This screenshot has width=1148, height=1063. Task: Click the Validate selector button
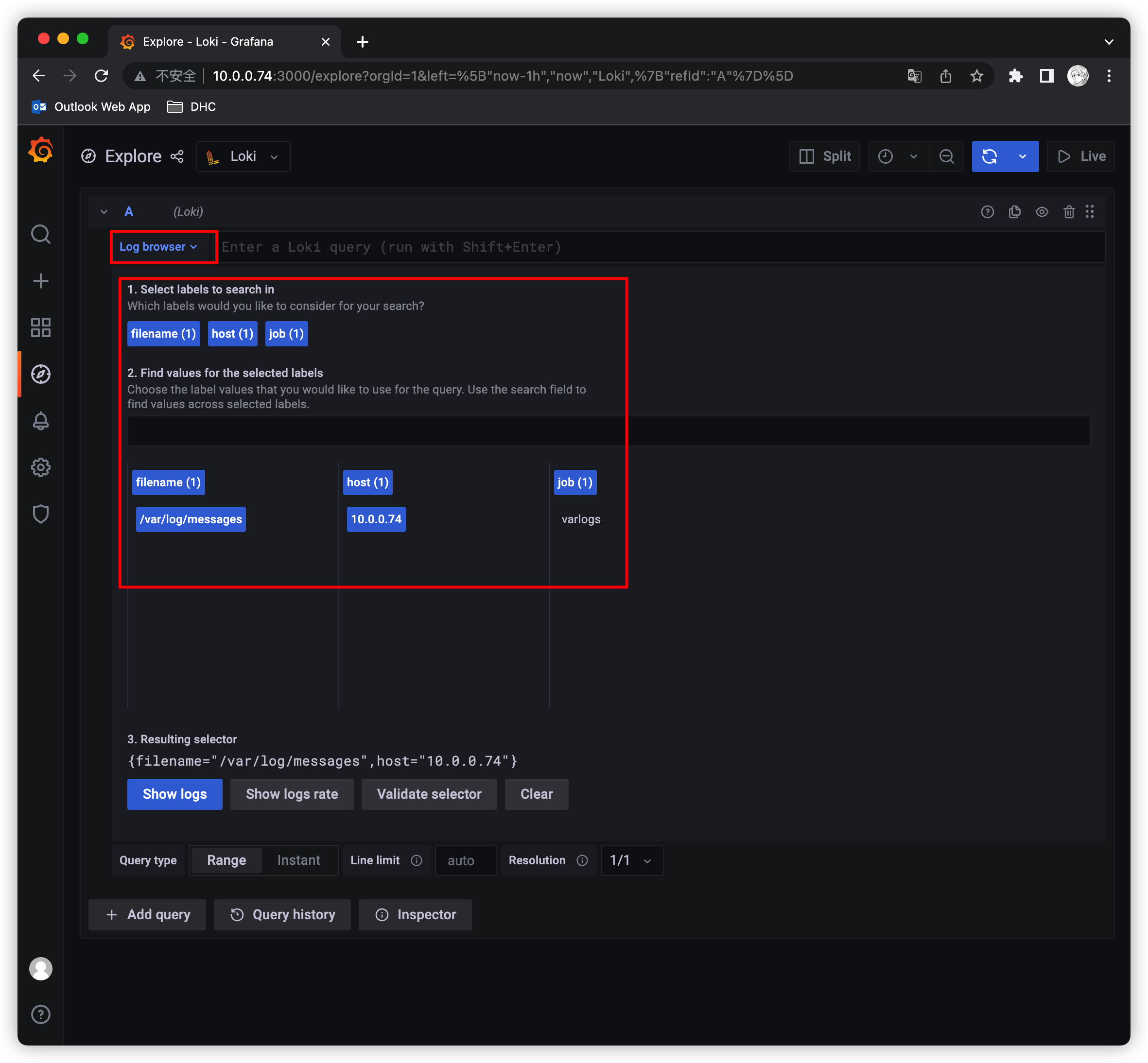coord(429,794)
